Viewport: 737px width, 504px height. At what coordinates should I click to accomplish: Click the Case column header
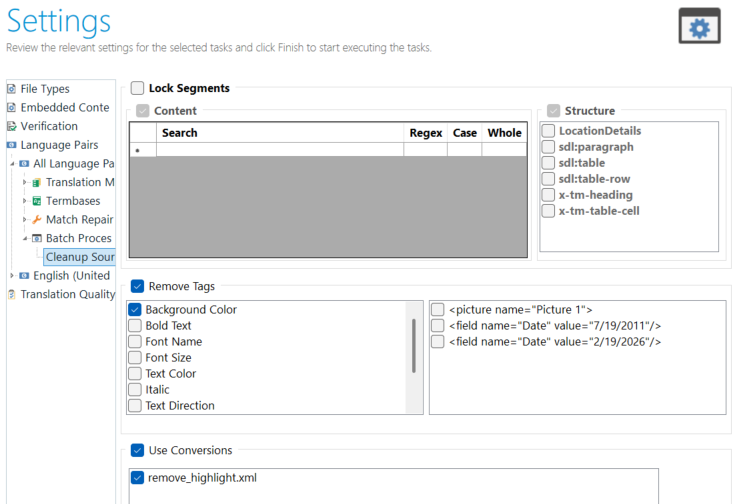tap(464, 133)
